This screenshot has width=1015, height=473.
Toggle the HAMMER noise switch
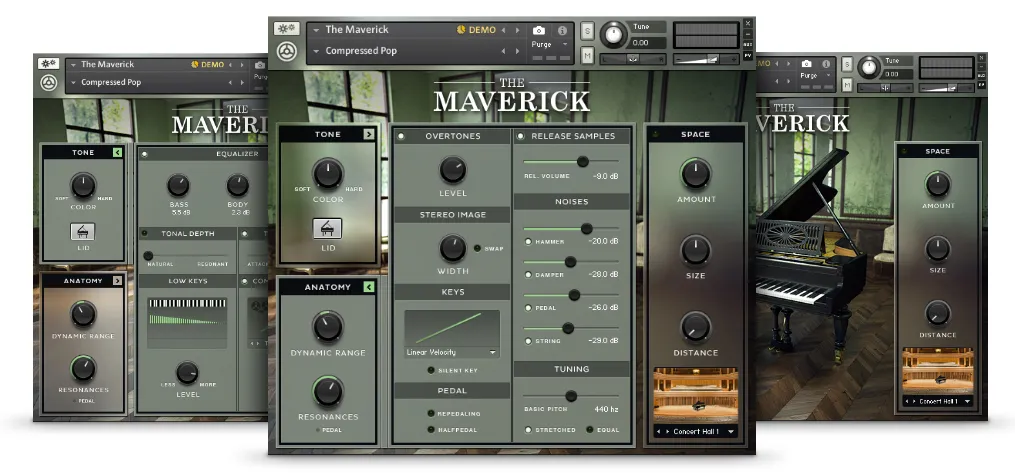528,241
